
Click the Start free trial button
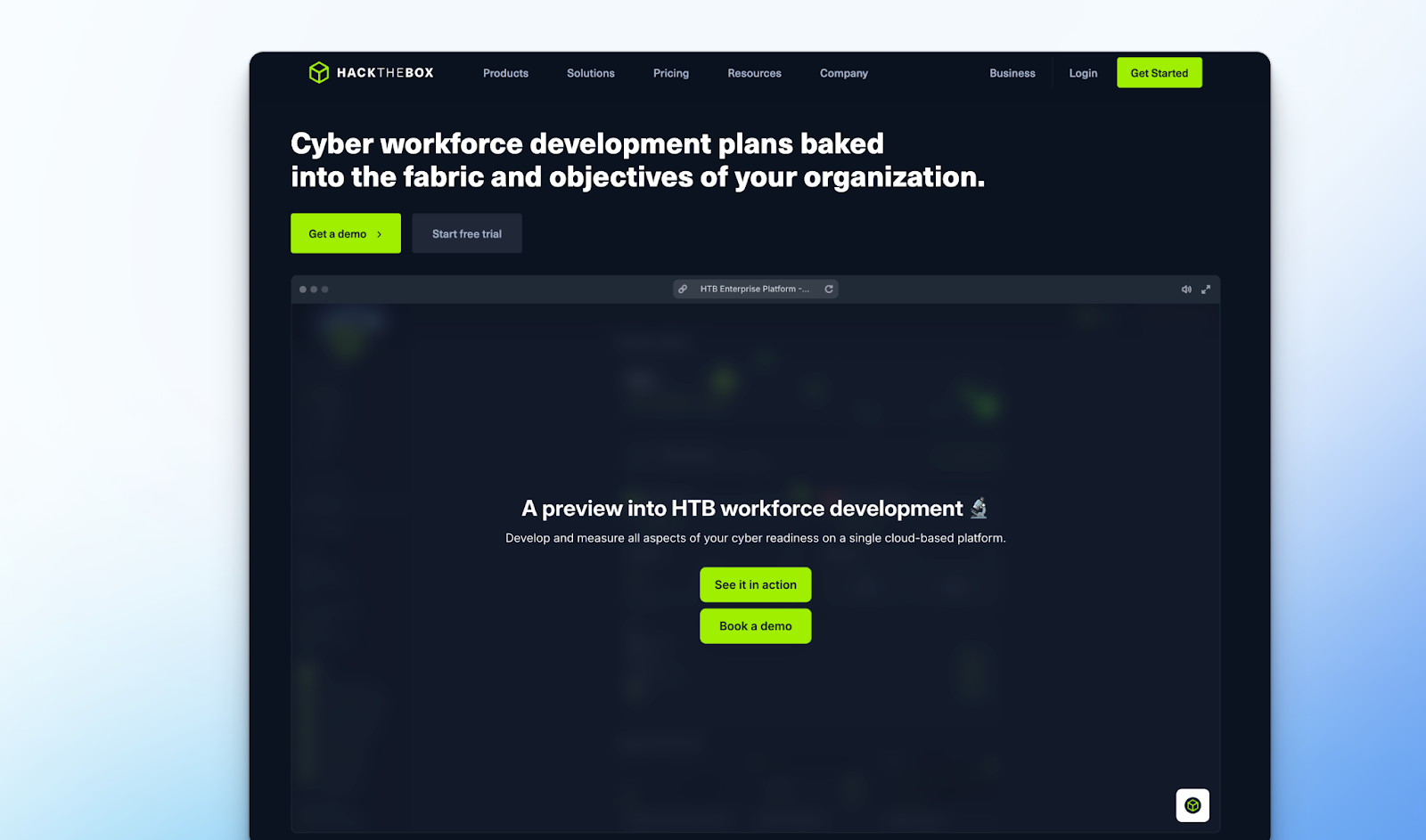point(467,233)
